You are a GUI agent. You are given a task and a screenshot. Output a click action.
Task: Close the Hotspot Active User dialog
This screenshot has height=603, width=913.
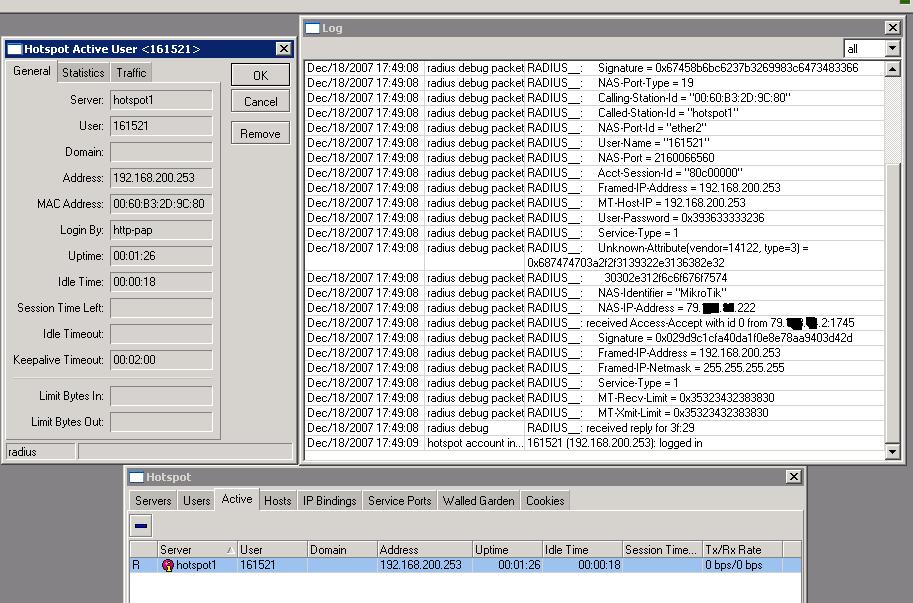[284, 49]
